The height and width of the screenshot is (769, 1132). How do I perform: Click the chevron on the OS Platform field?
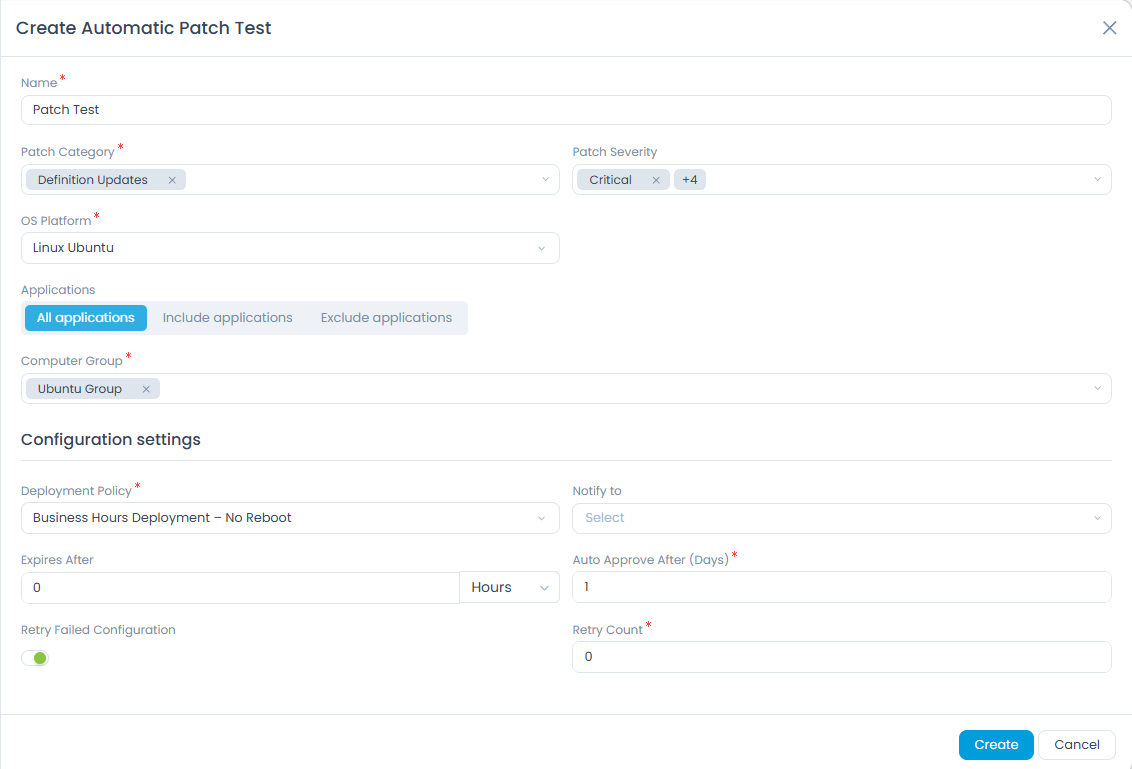click(x=542, y=247)
